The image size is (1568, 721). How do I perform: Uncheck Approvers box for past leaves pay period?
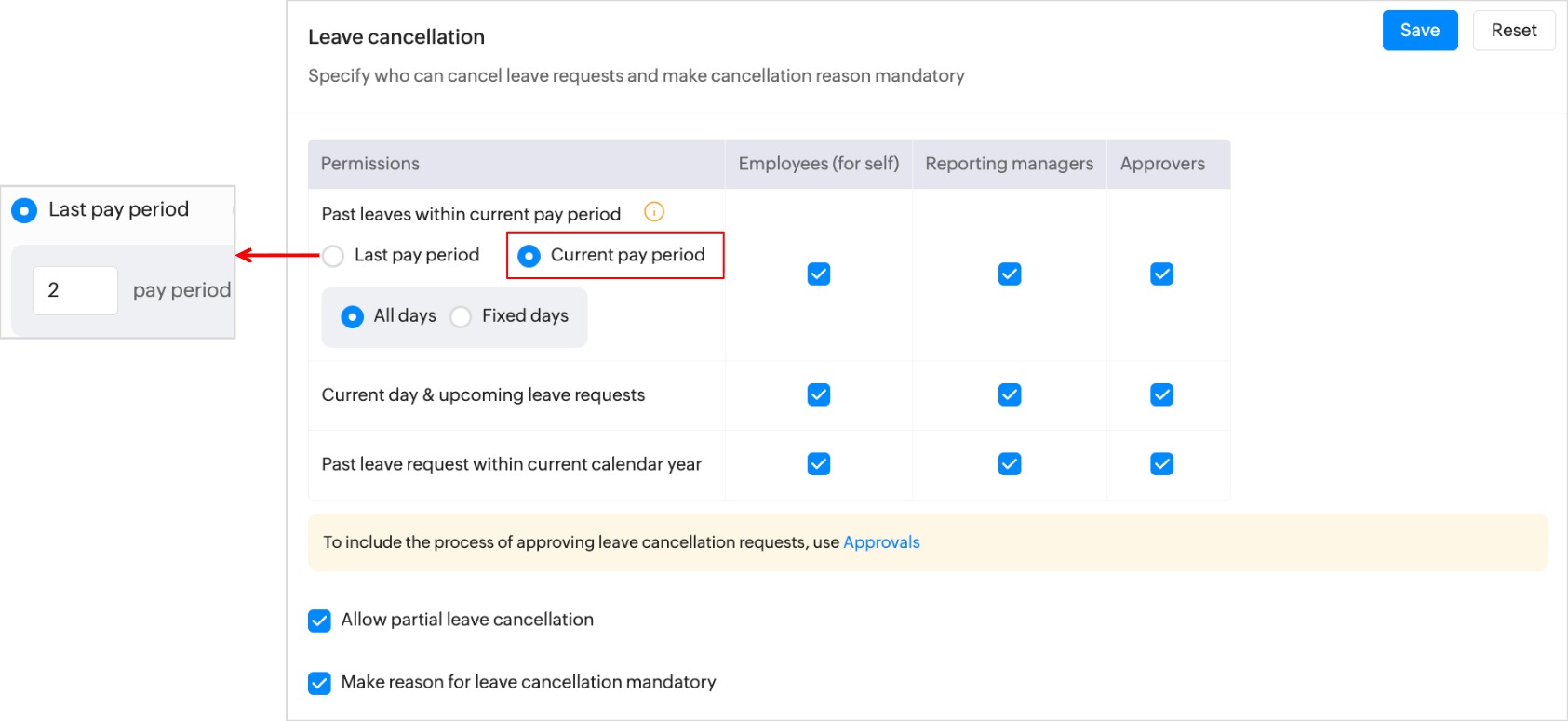pyautogui.click(x=1161, y=274)
